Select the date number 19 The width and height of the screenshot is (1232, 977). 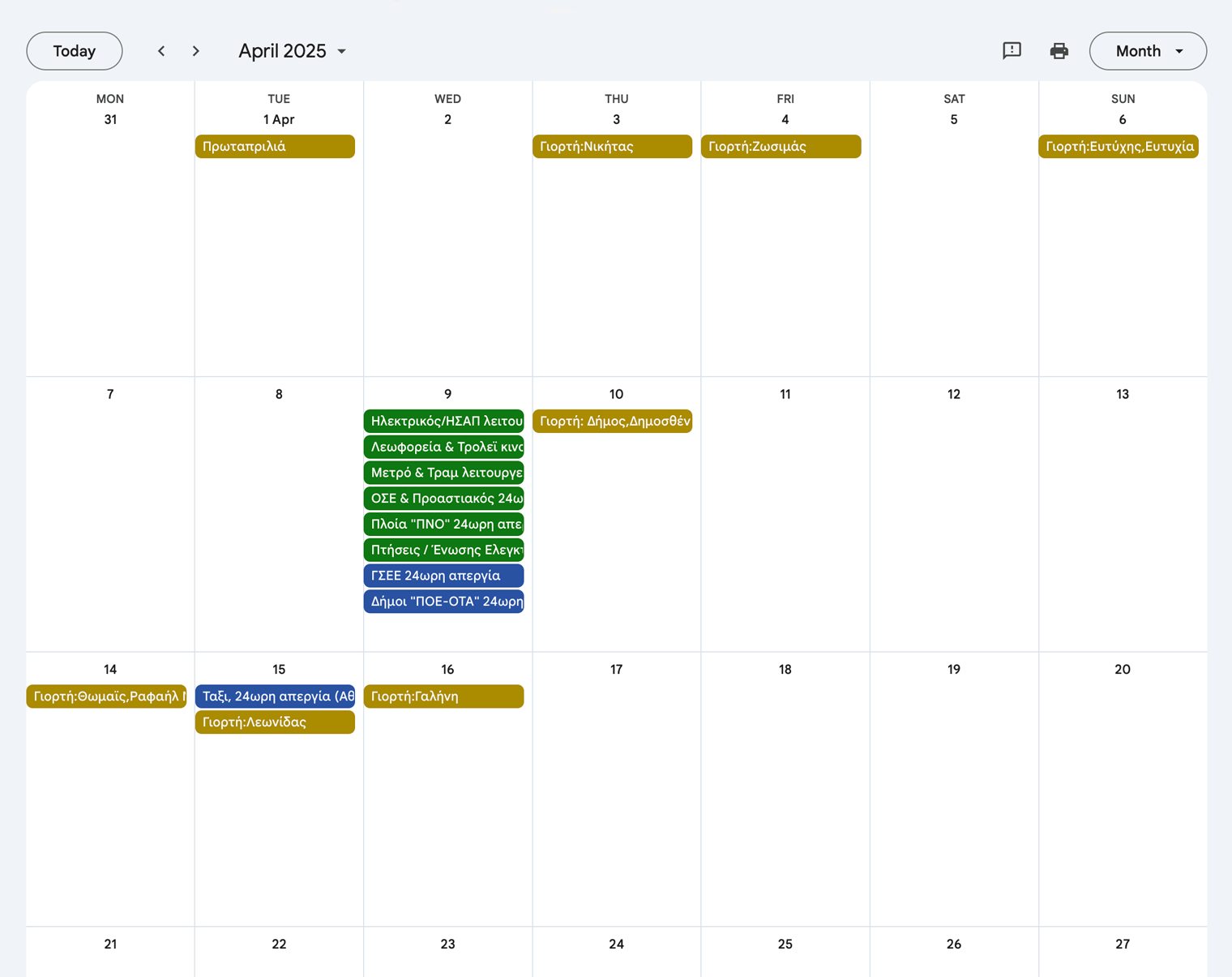click(x=954, y=670)
